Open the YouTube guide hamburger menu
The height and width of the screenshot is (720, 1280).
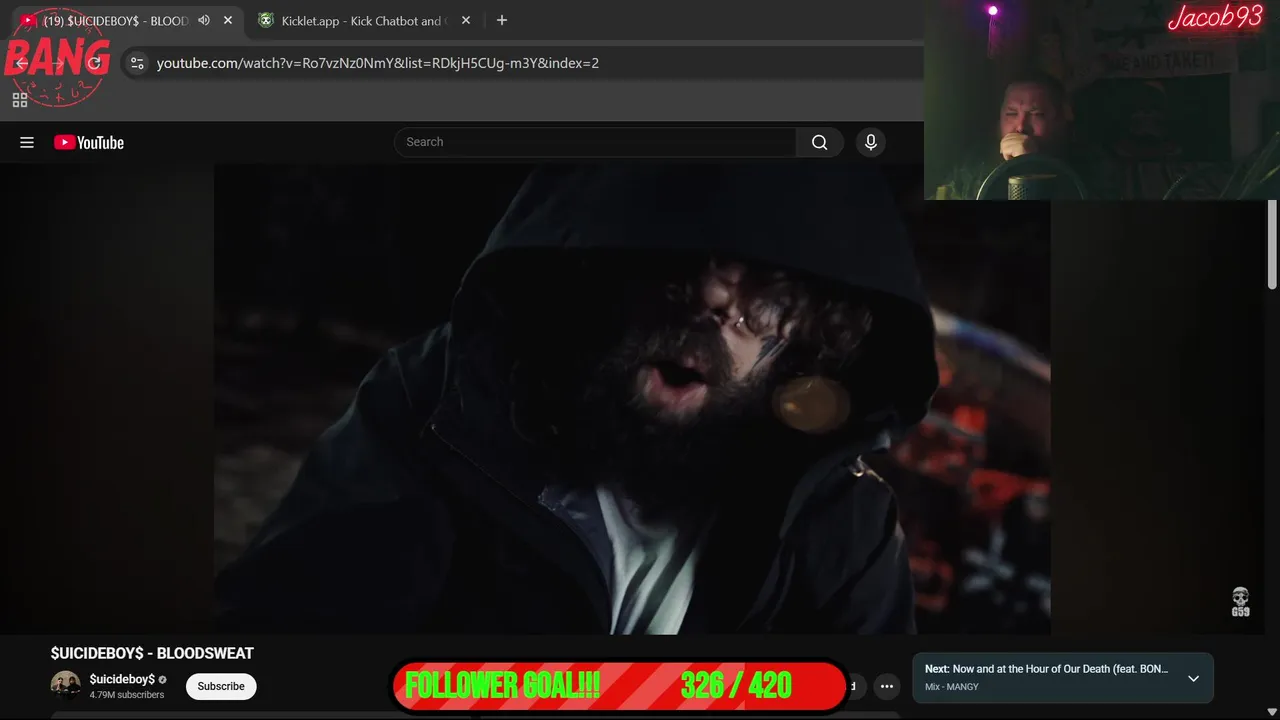click(27, 143)
